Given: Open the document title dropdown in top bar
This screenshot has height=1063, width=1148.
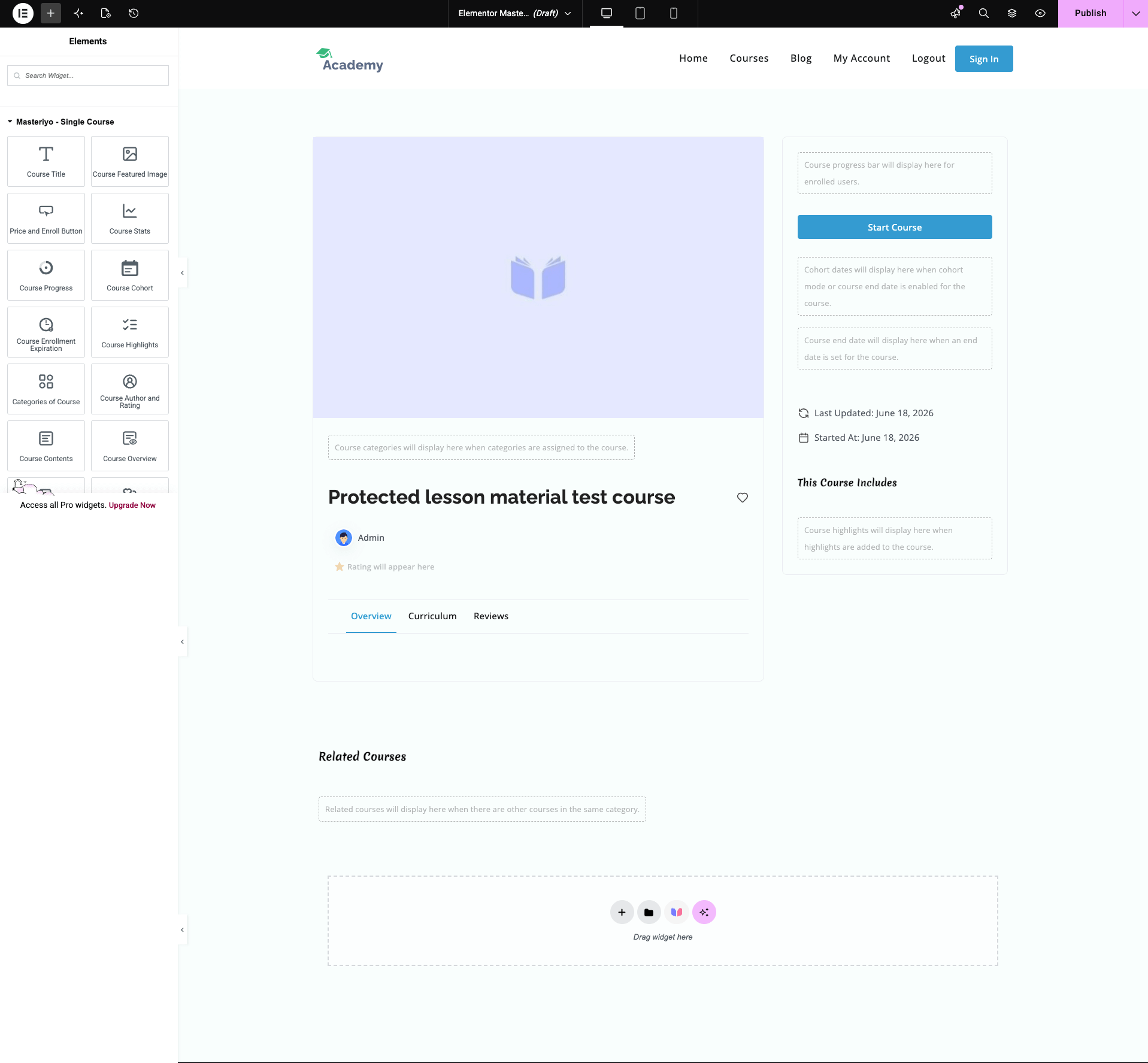Looking at the screenshot, I should click(x=515, y=13).
